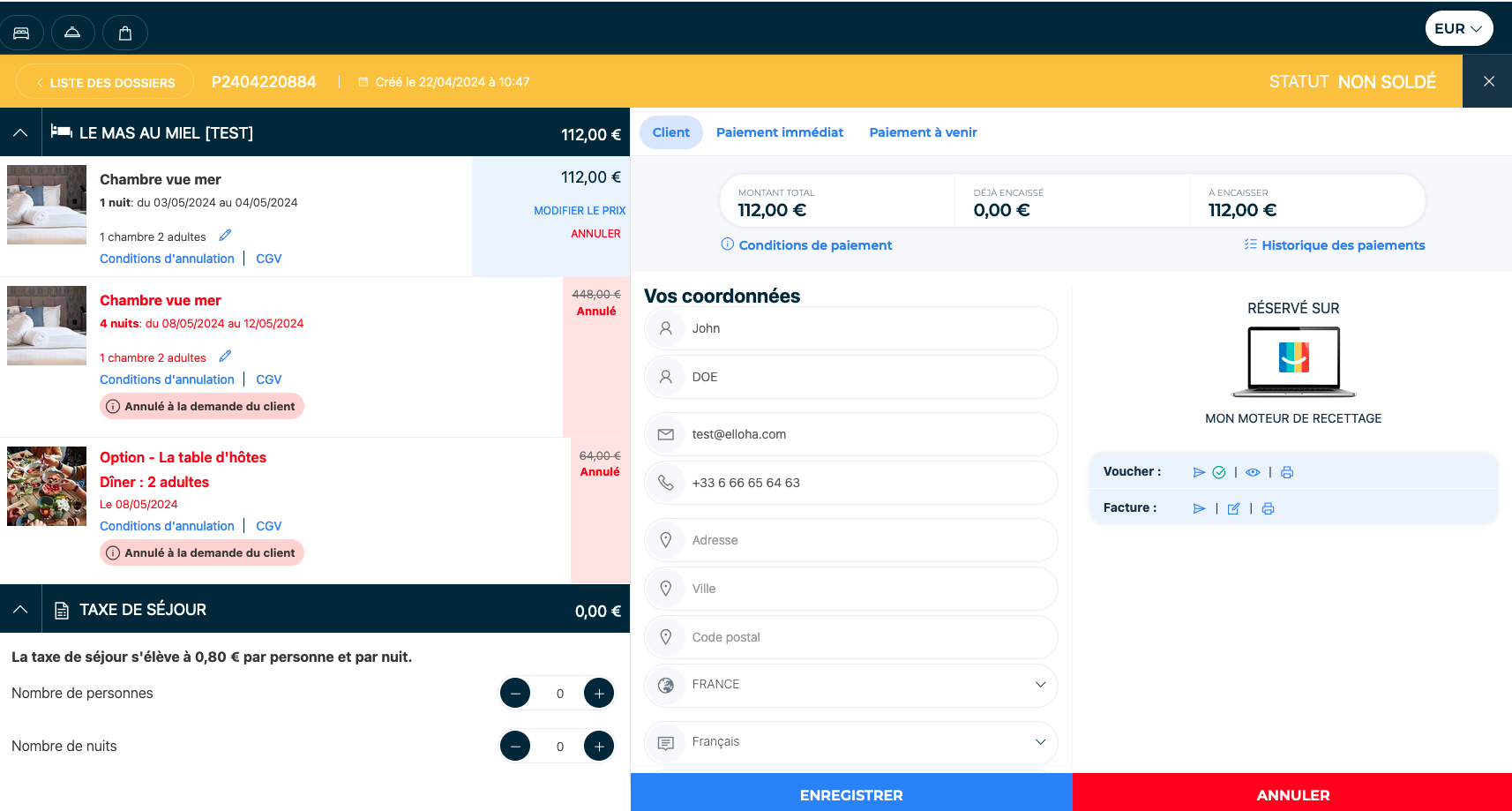Click the service bell icon in top bar
Image resolution: width=1512 pixels, height=811 pixels.
[x=72, y=33]
